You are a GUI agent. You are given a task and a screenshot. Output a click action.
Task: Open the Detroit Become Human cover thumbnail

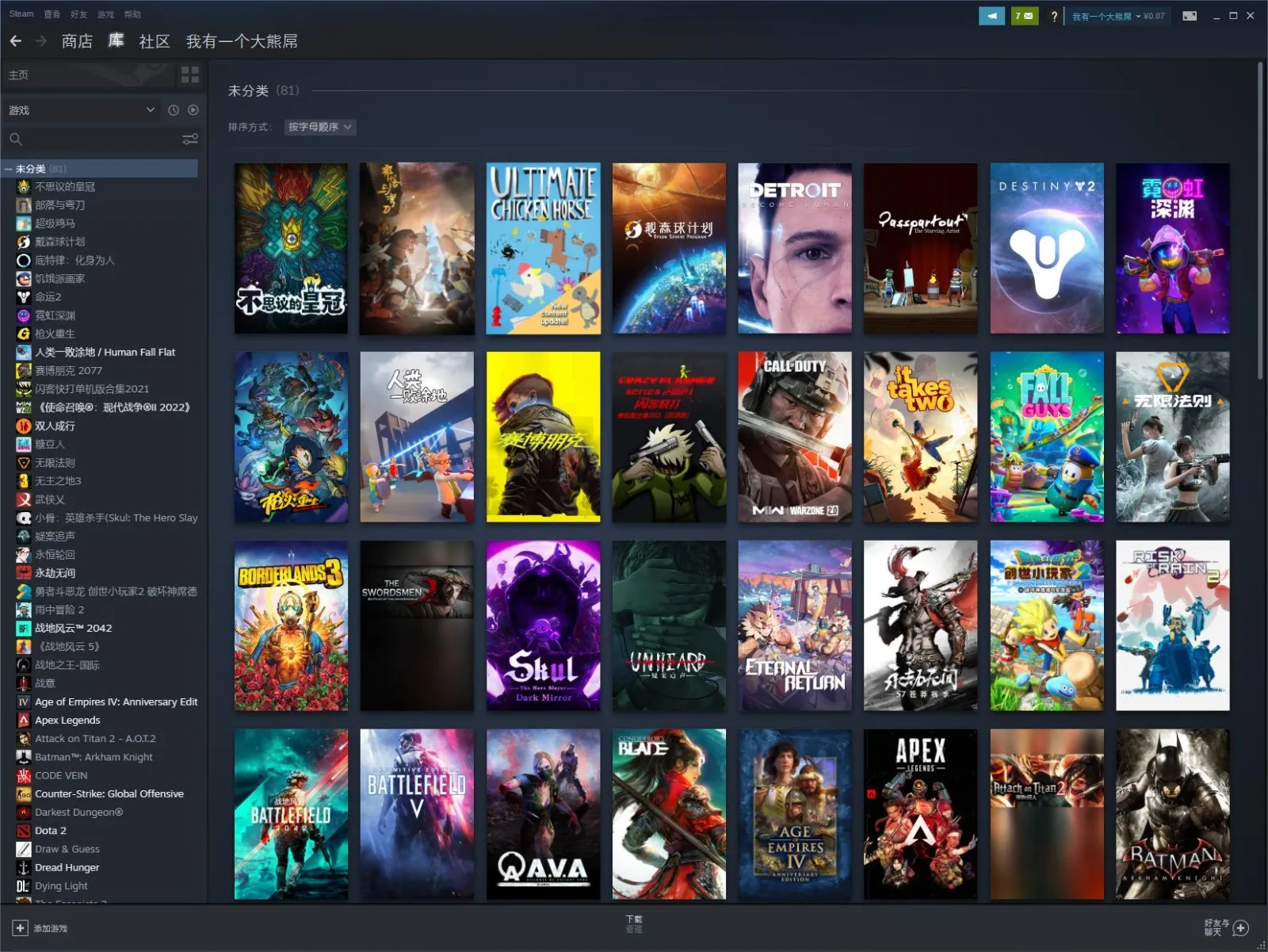tap(795, 248)
